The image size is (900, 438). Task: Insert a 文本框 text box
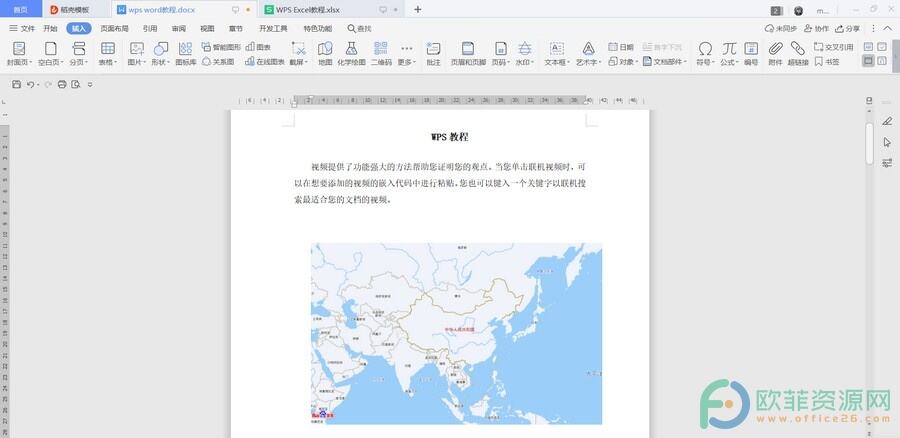[x=557, y=53]
